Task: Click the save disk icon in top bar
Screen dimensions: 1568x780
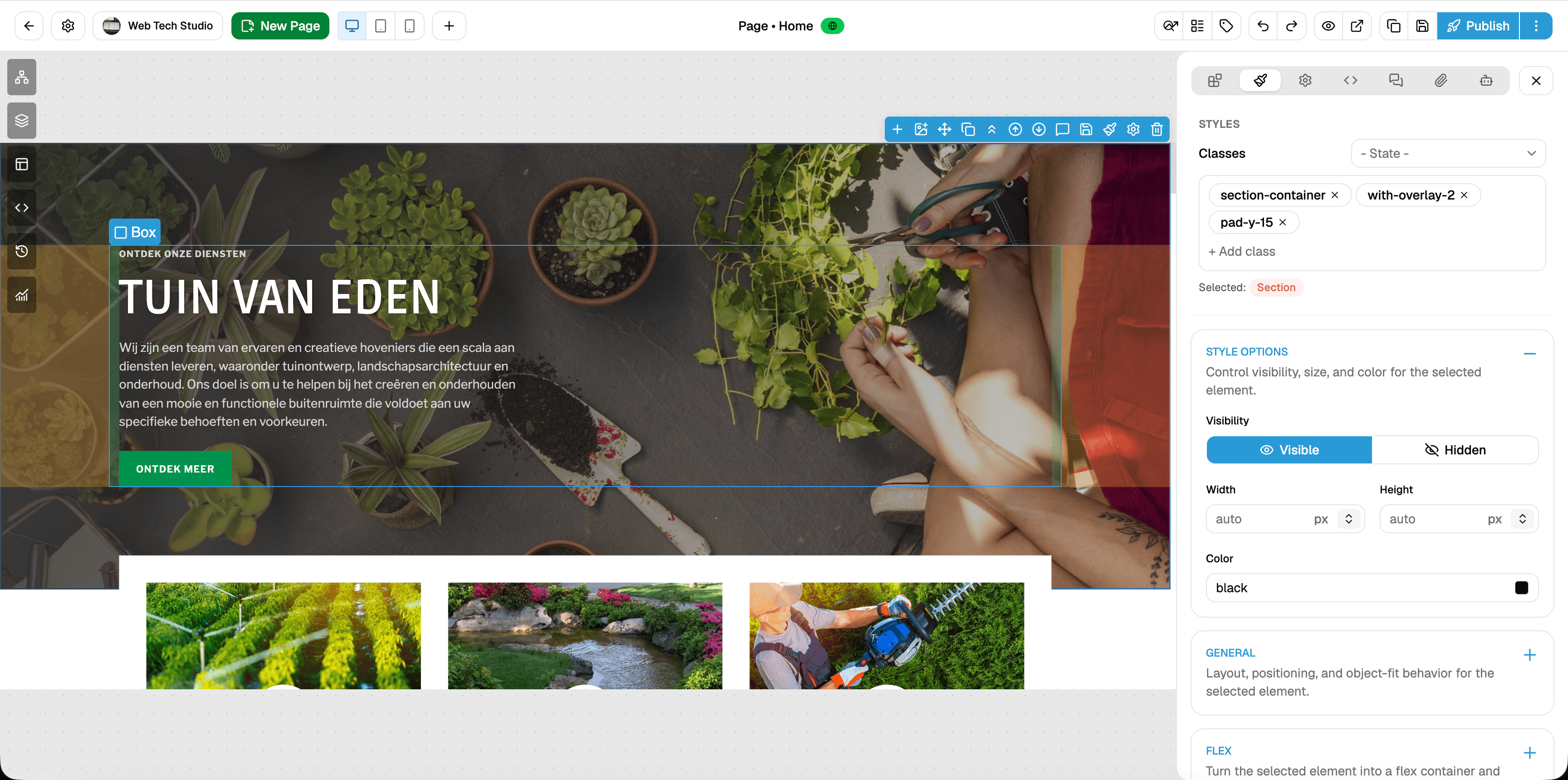Action: pyautogui.click(x=1422, y=25)
